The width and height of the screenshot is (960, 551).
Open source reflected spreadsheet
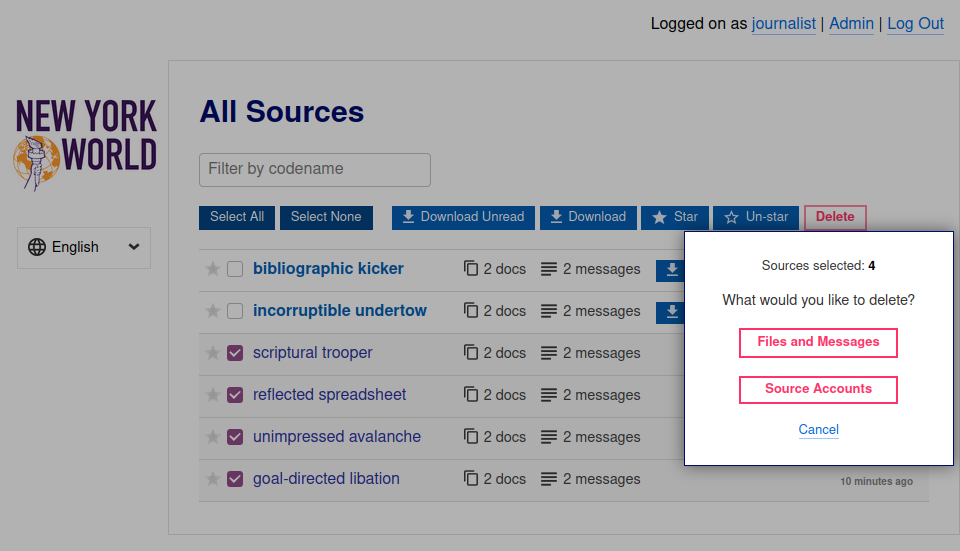point(329,395)
